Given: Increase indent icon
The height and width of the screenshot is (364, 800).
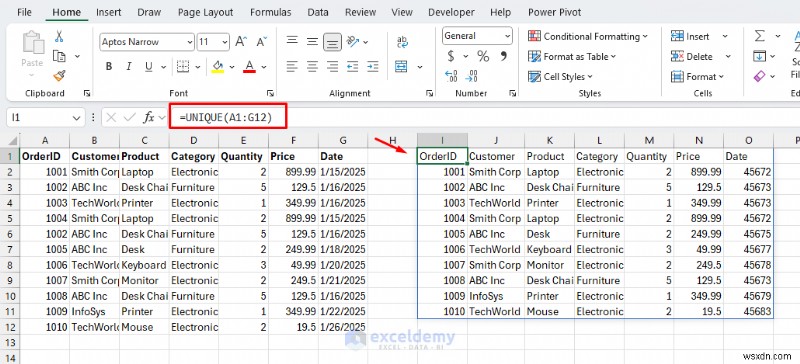Looking at the screenshot, I should tap(372, 66).
